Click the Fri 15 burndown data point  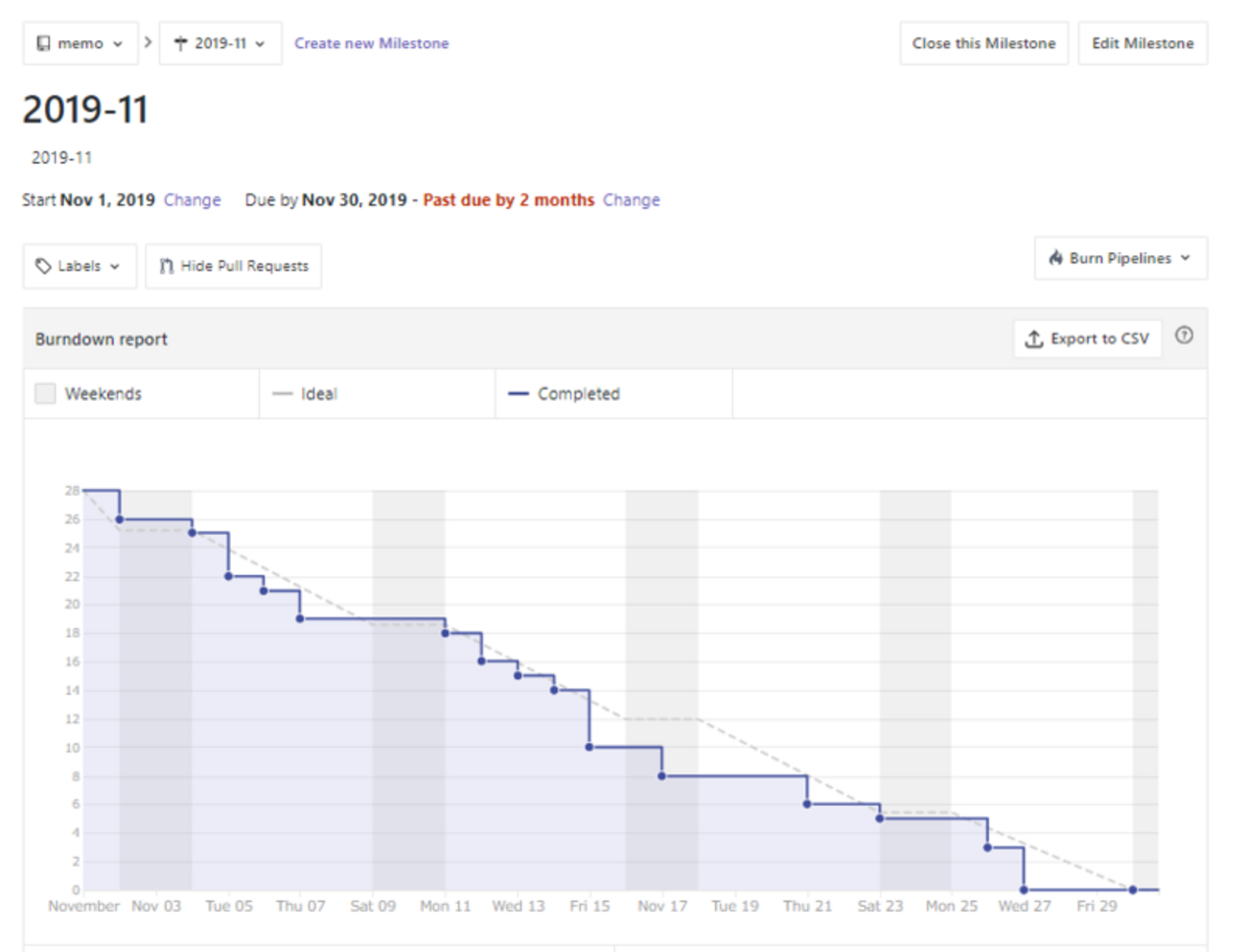tap(589, 747)
